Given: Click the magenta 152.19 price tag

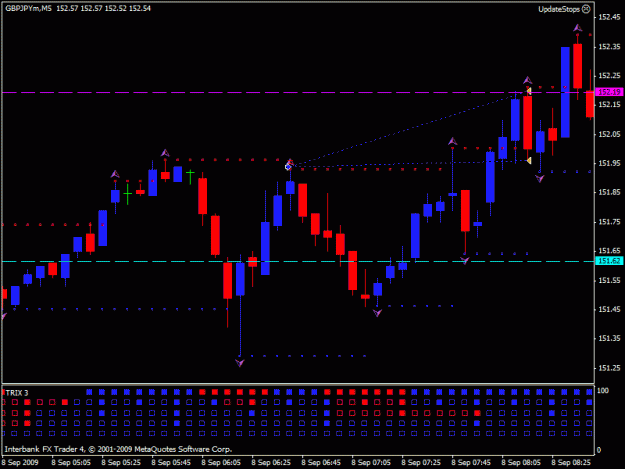Looking at the screenshot, I should [609, 92].
